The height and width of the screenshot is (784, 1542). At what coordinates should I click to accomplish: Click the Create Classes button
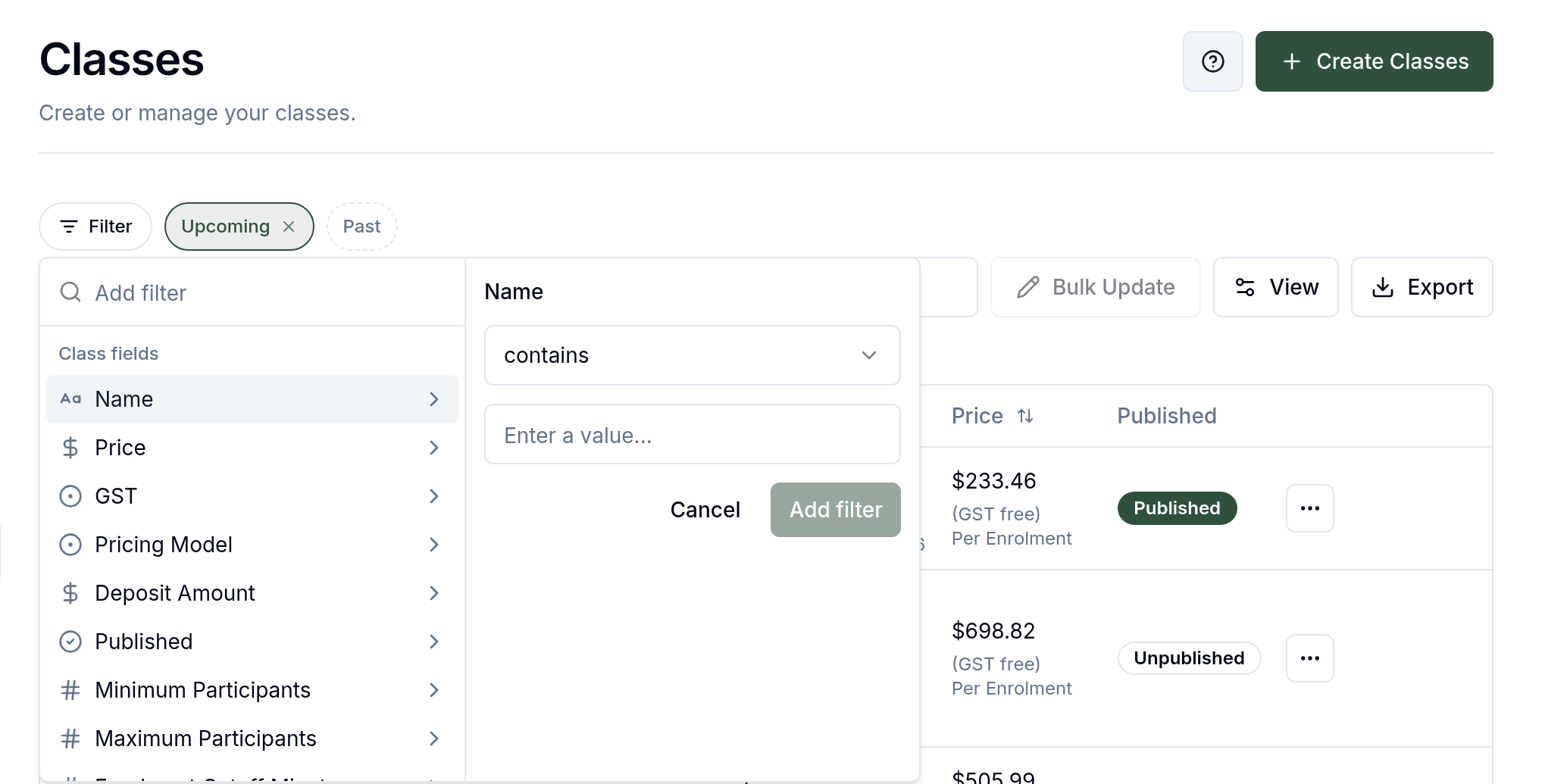coord(1374,61)
